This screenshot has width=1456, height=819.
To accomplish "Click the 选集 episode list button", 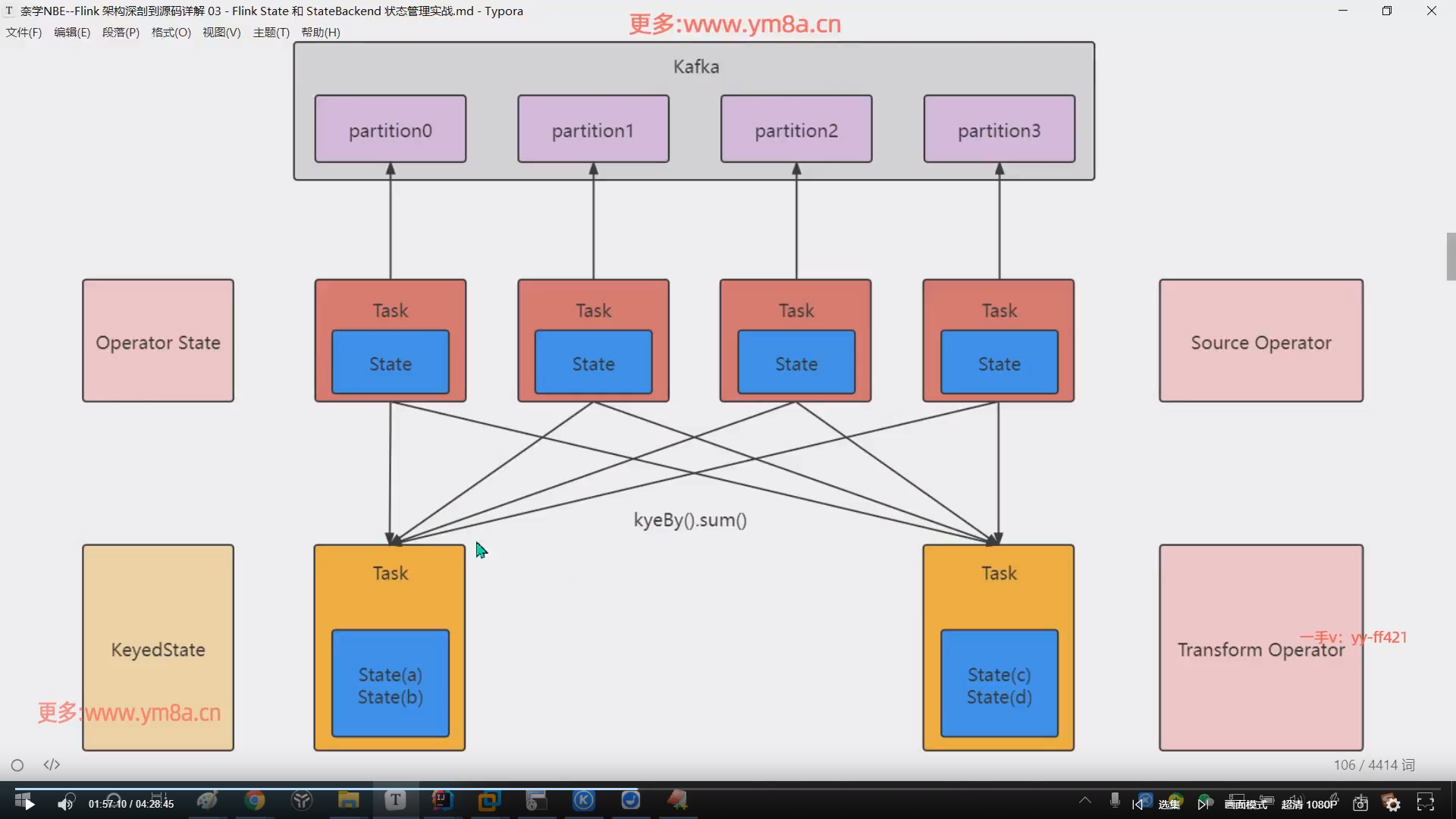I will [x=1169, y=805].
